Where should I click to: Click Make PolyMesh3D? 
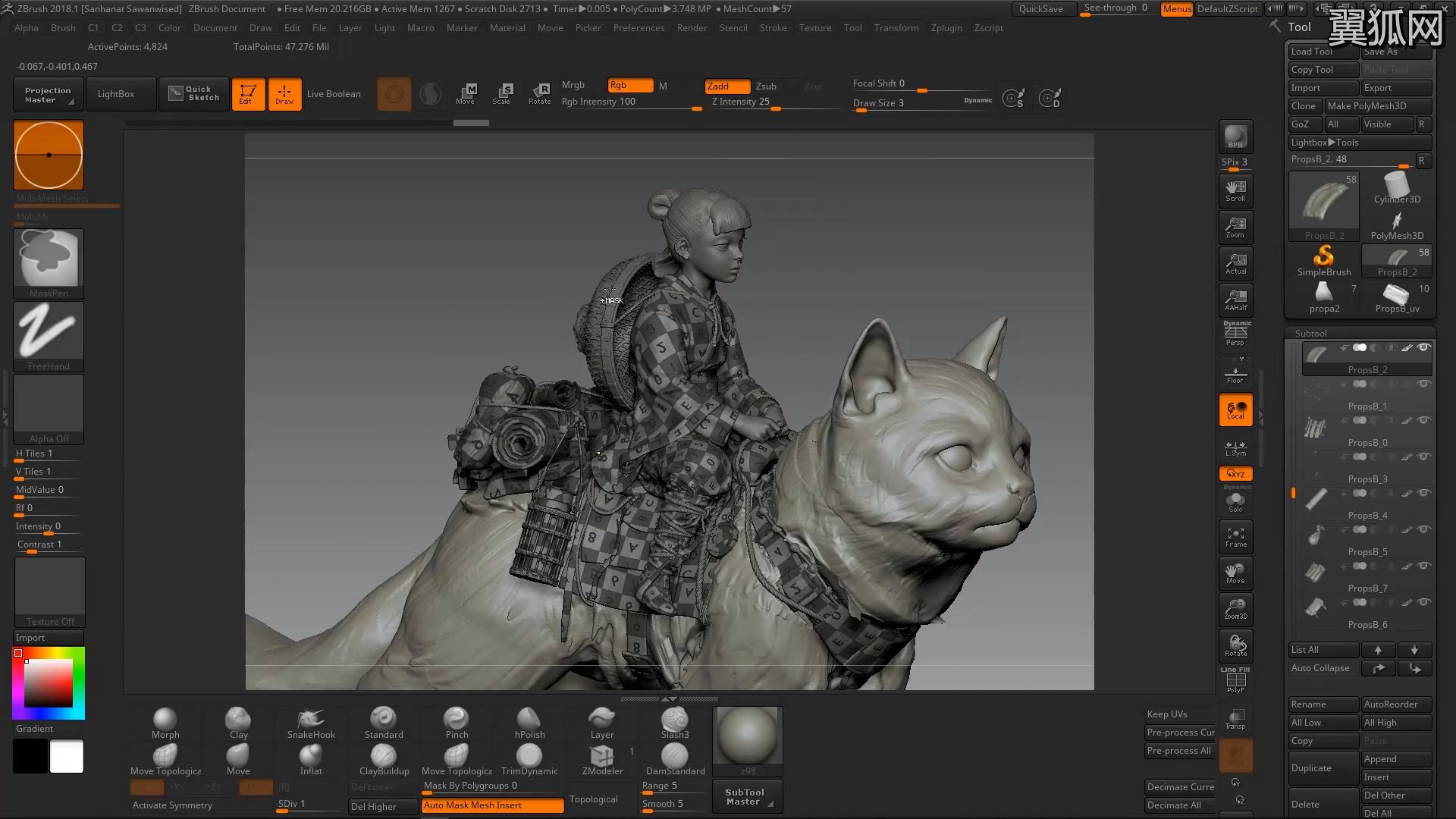coord(1378,106)
